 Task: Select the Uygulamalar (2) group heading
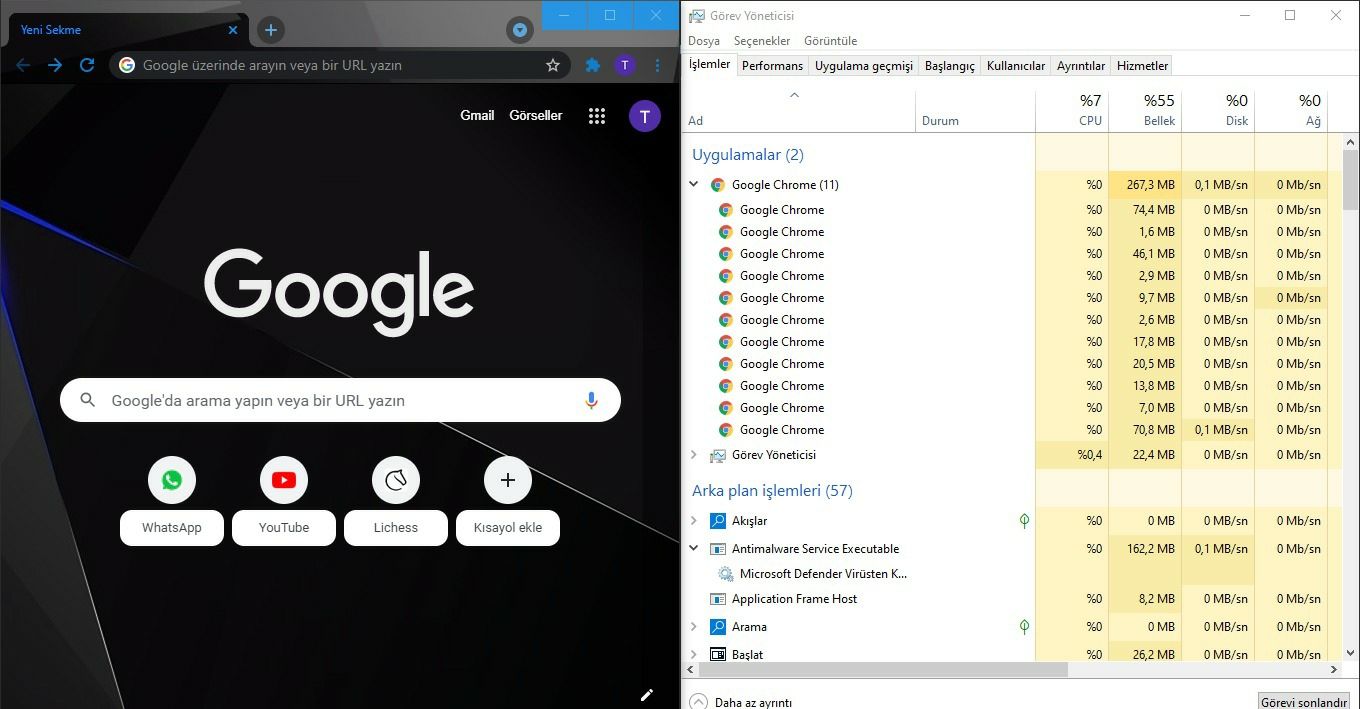(748, 155)
